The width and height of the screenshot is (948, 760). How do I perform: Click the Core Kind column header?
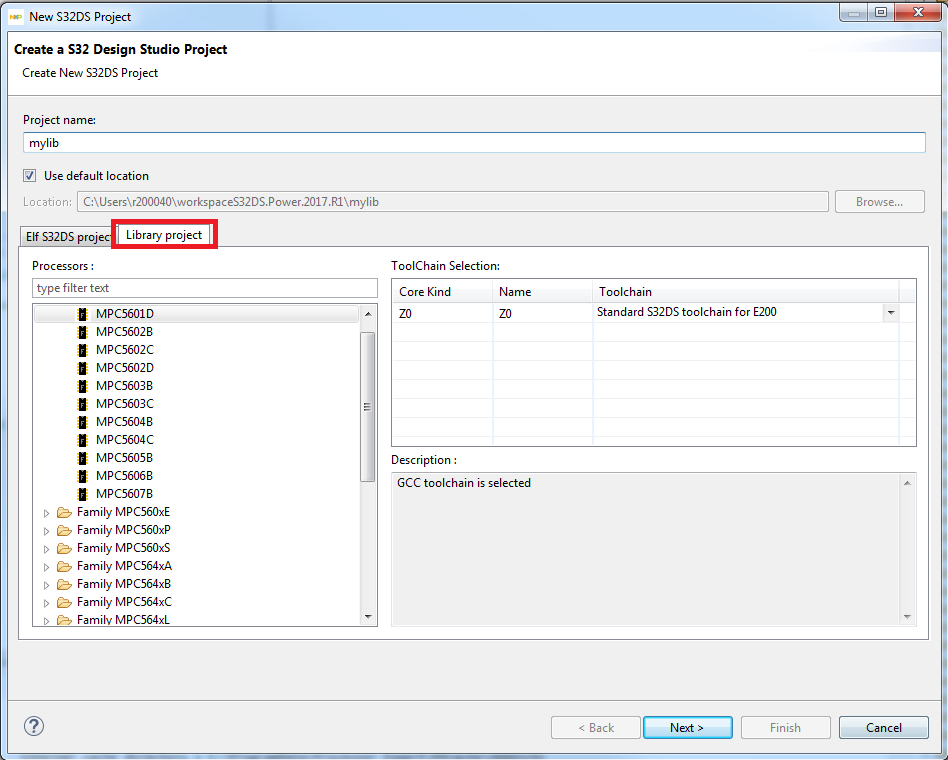click(x=442, y=291)
